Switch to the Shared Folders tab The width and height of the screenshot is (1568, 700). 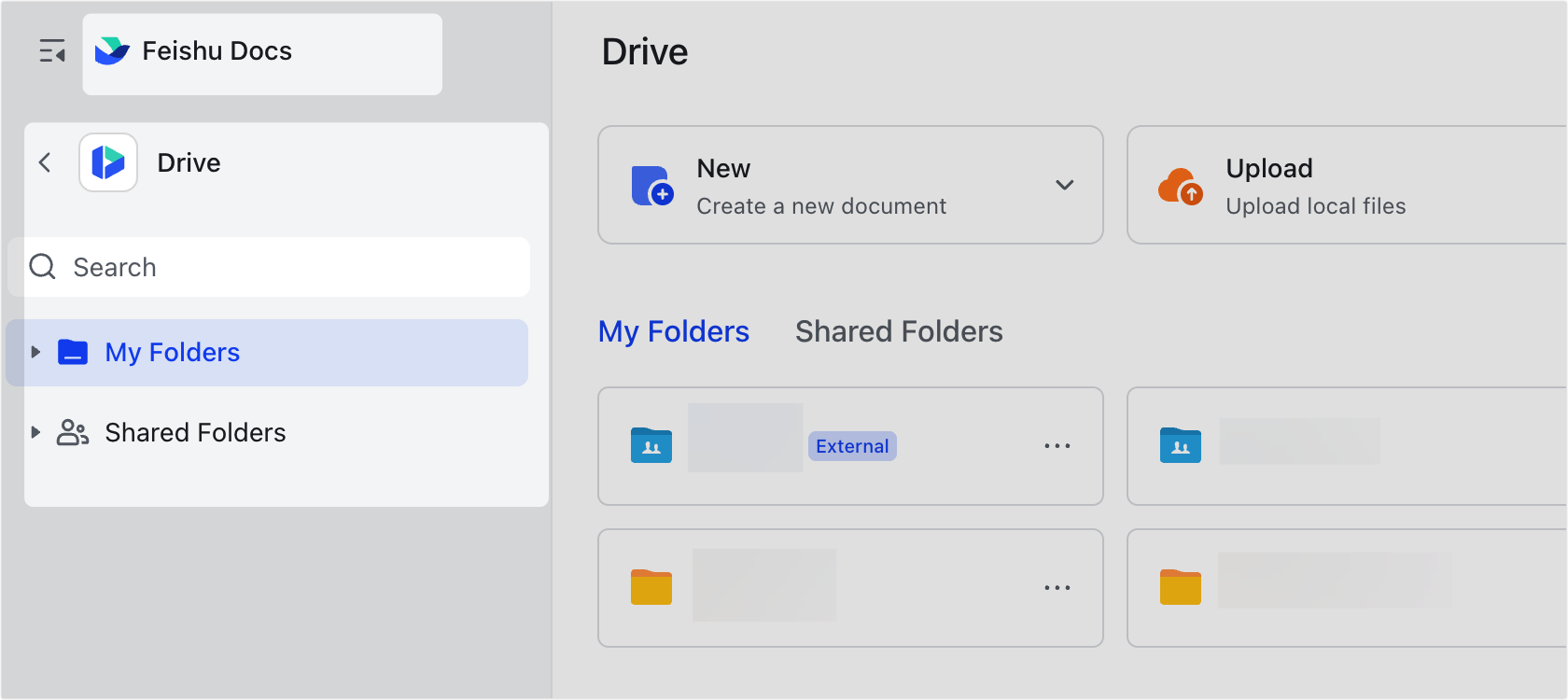tap(899, 331)
